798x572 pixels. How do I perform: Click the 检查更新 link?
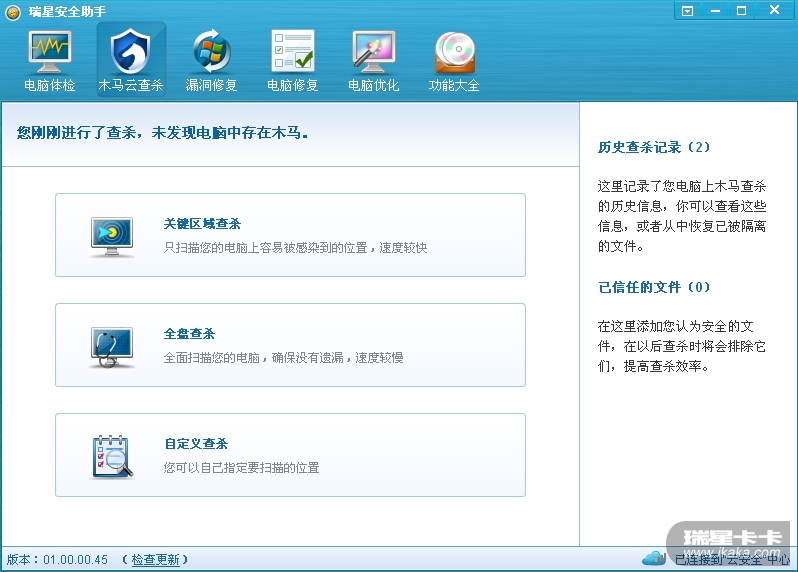(x=155, y=560)
